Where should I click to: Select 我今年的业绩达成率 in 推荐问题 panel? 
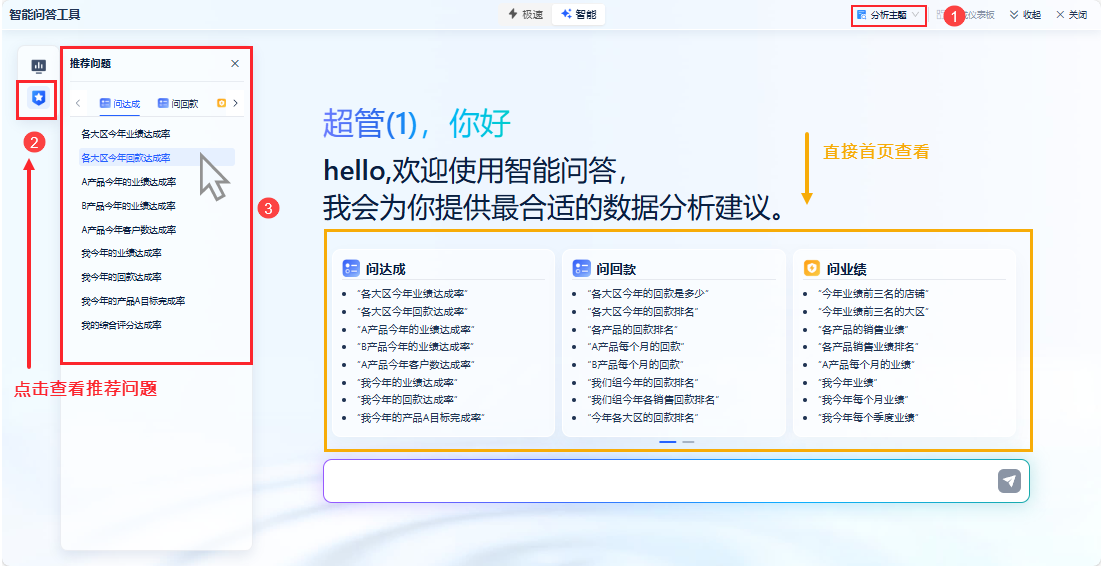(121, 253)
